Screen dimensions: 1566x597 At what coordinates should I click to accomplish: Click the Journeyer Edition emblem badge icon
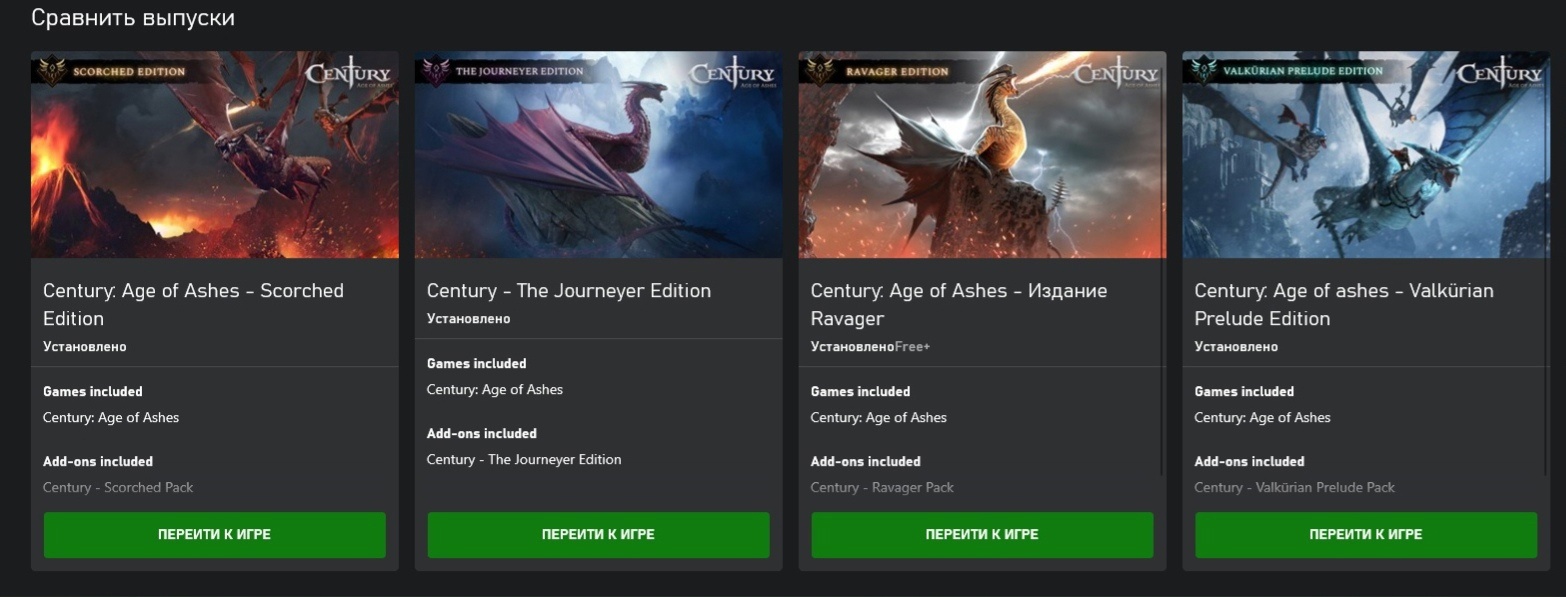pyautogui.click(x=436, y=71)
